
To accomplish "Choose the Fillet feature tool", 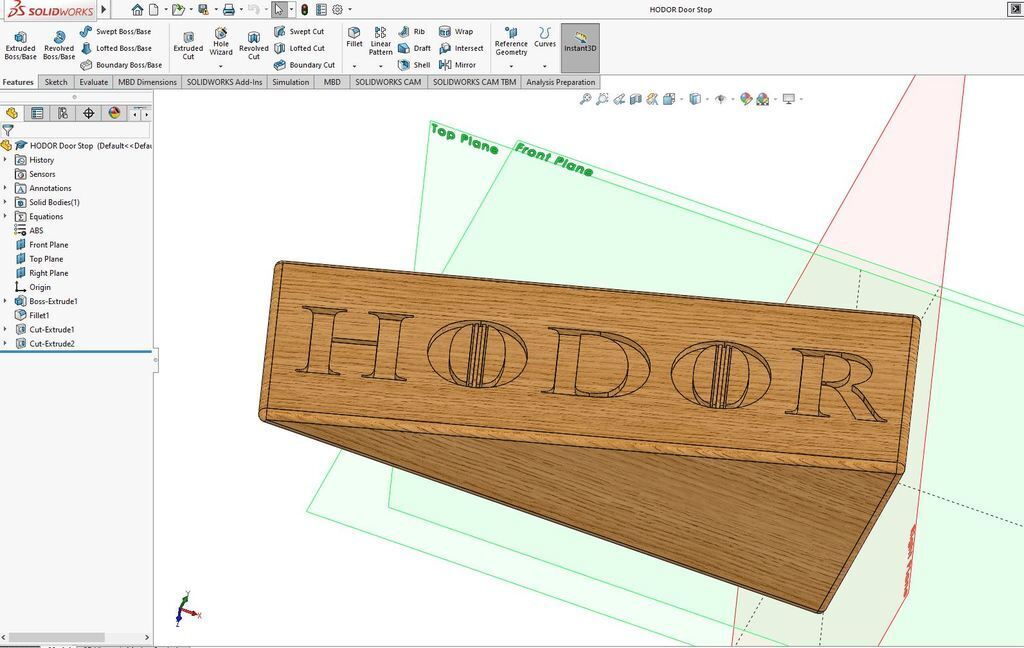I will click(354, 38).
